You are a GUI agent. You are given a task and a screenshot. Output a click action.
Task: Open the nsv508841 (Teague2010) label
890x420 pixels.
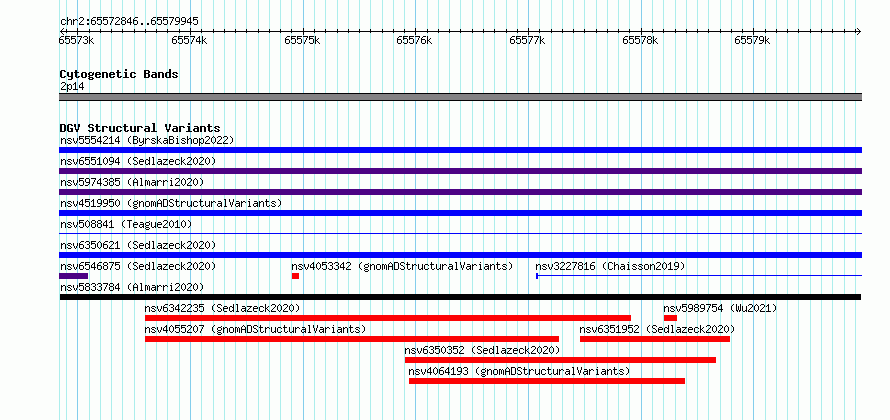(126, 224)
